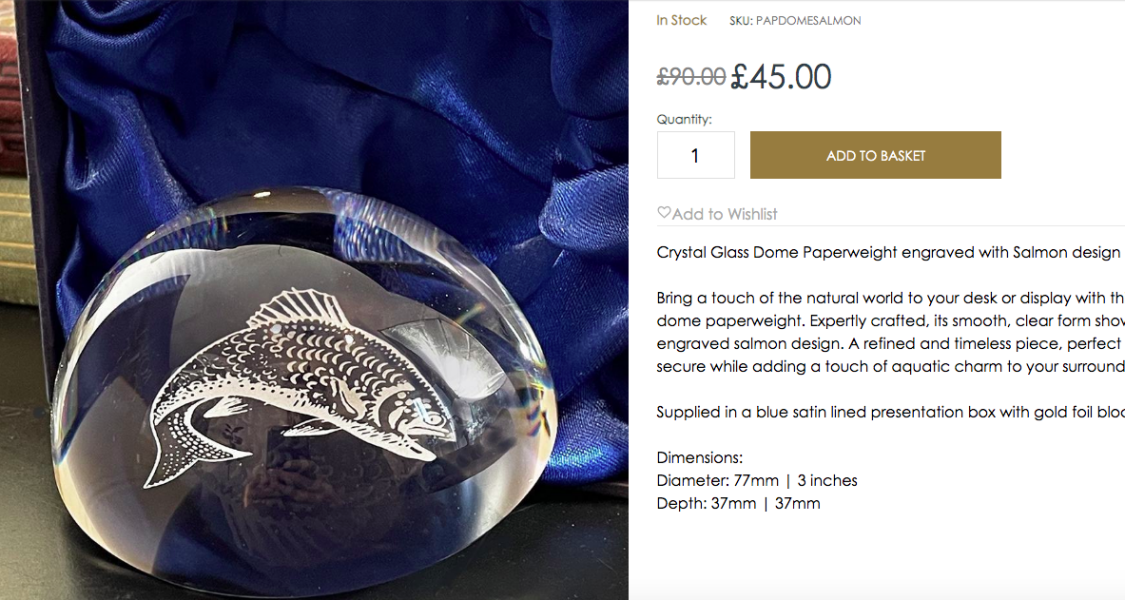Click the Quantity label
The width and height of the screenshot is (1125, 600).
point(684,119)
